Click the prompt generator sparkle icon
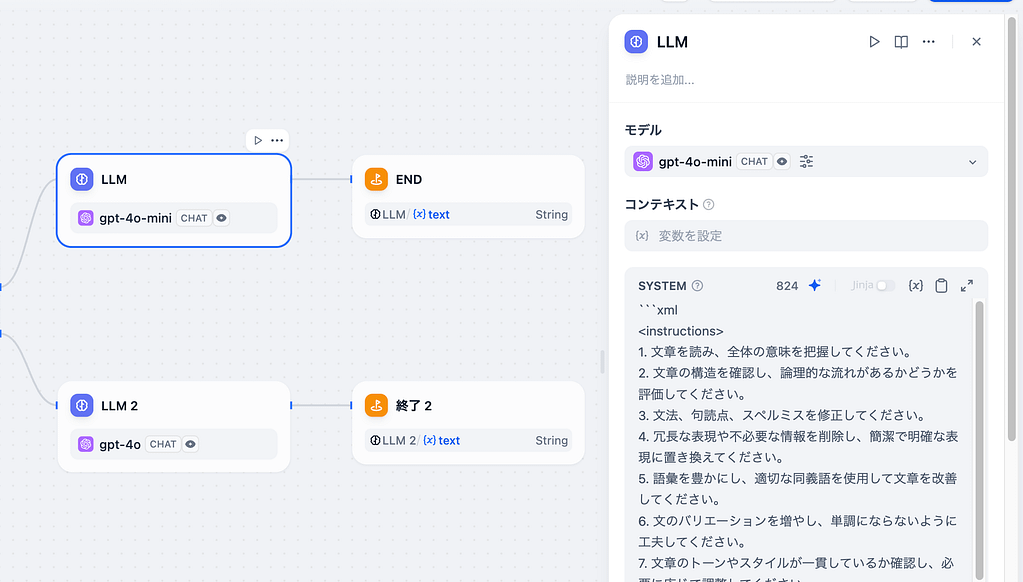The height and width of the screenshot is (582, 1023). pos(815,286)
